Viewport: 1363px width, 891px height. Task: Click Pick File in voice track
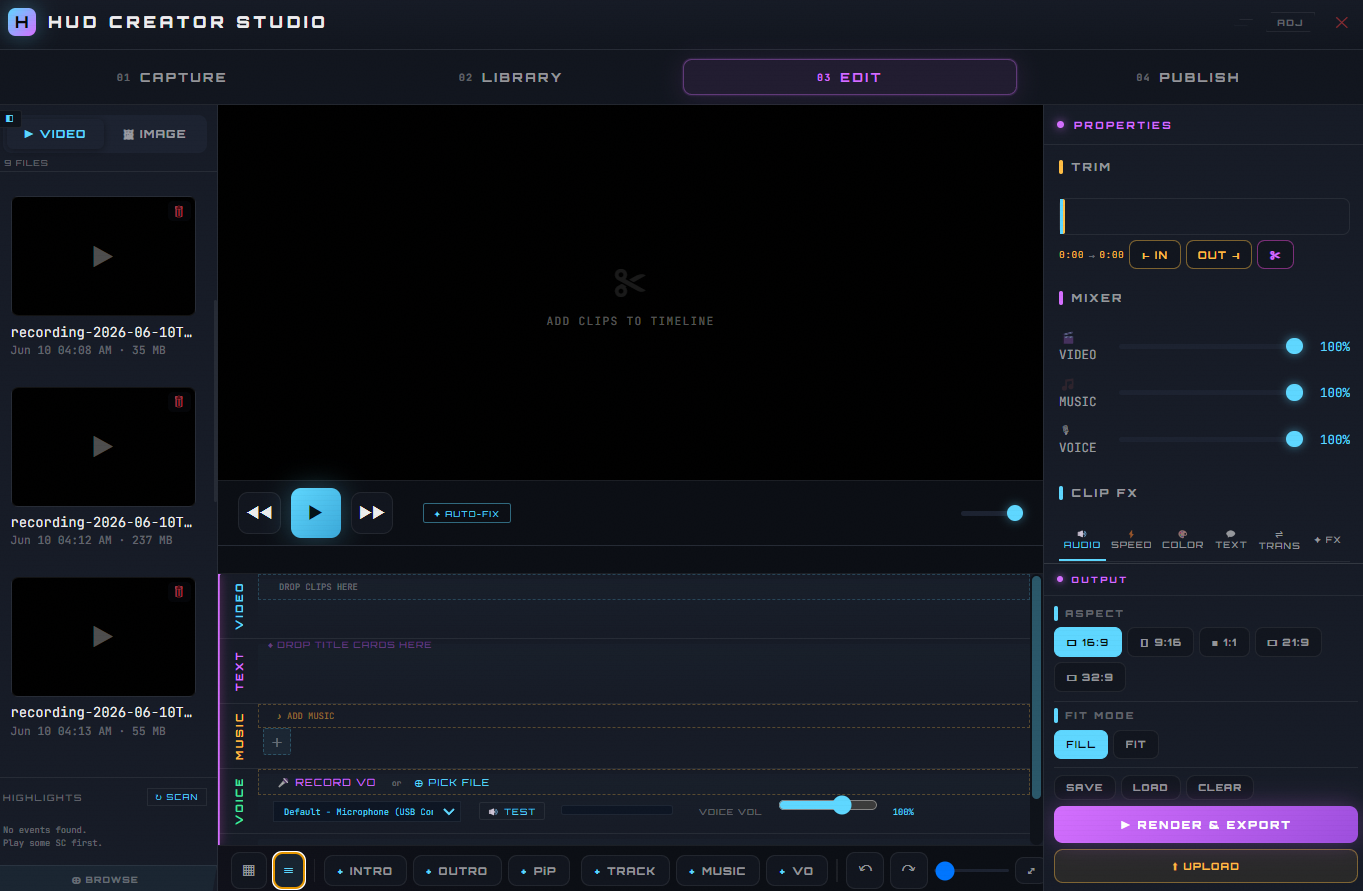(451, 783)
